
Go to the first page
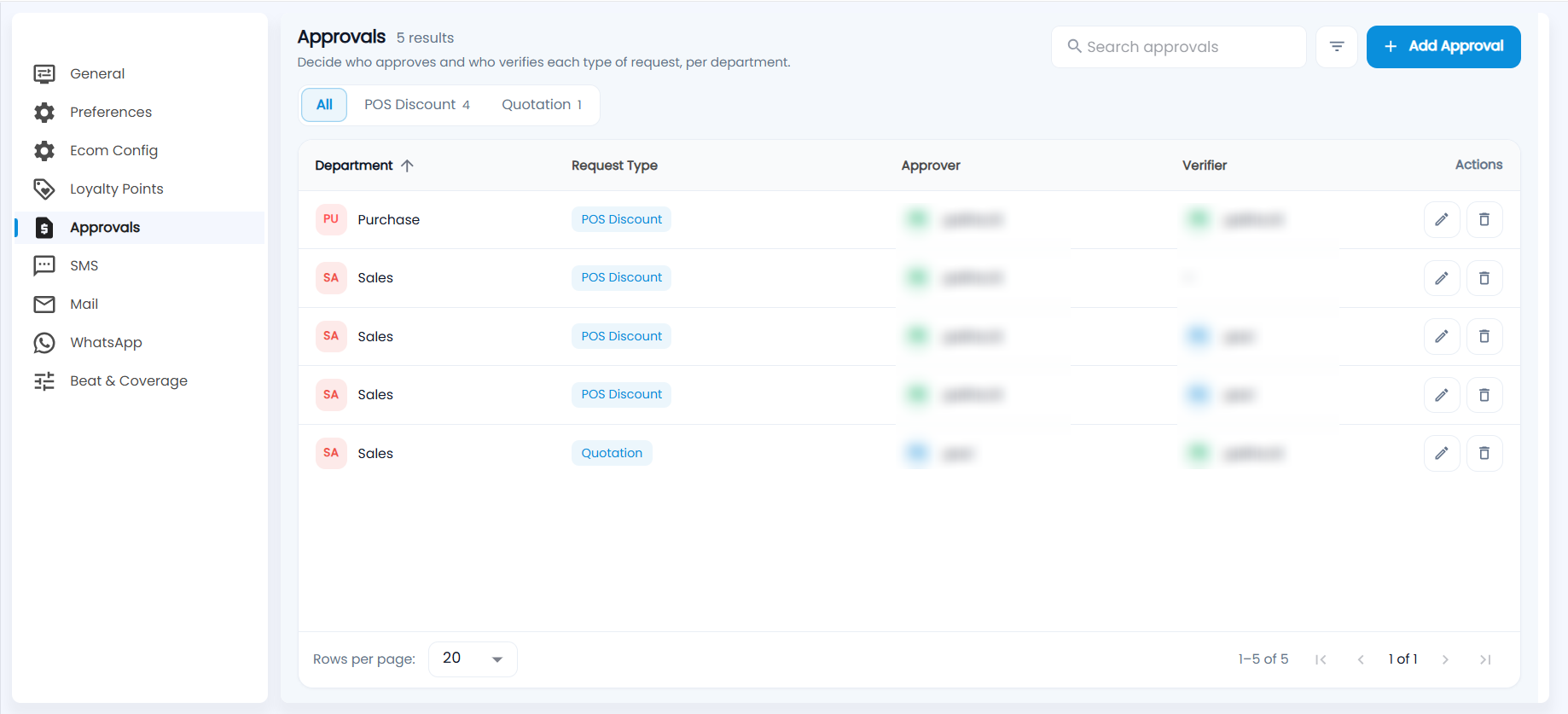tap(1321, 659)
